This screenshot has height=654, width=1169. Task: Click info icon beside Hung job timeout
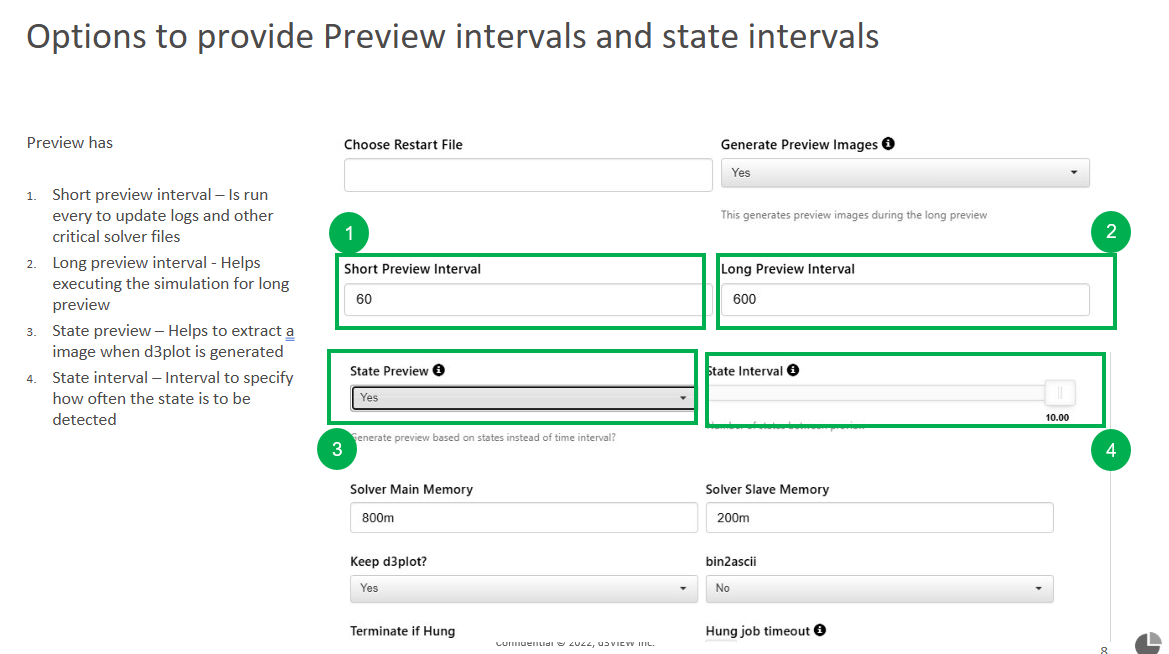[x=820, y=630]
